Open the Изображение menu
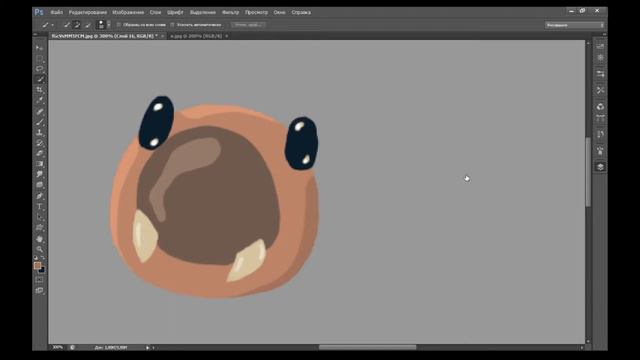The image size is (640, 360). pyautogui.click(x=128, y=12)
